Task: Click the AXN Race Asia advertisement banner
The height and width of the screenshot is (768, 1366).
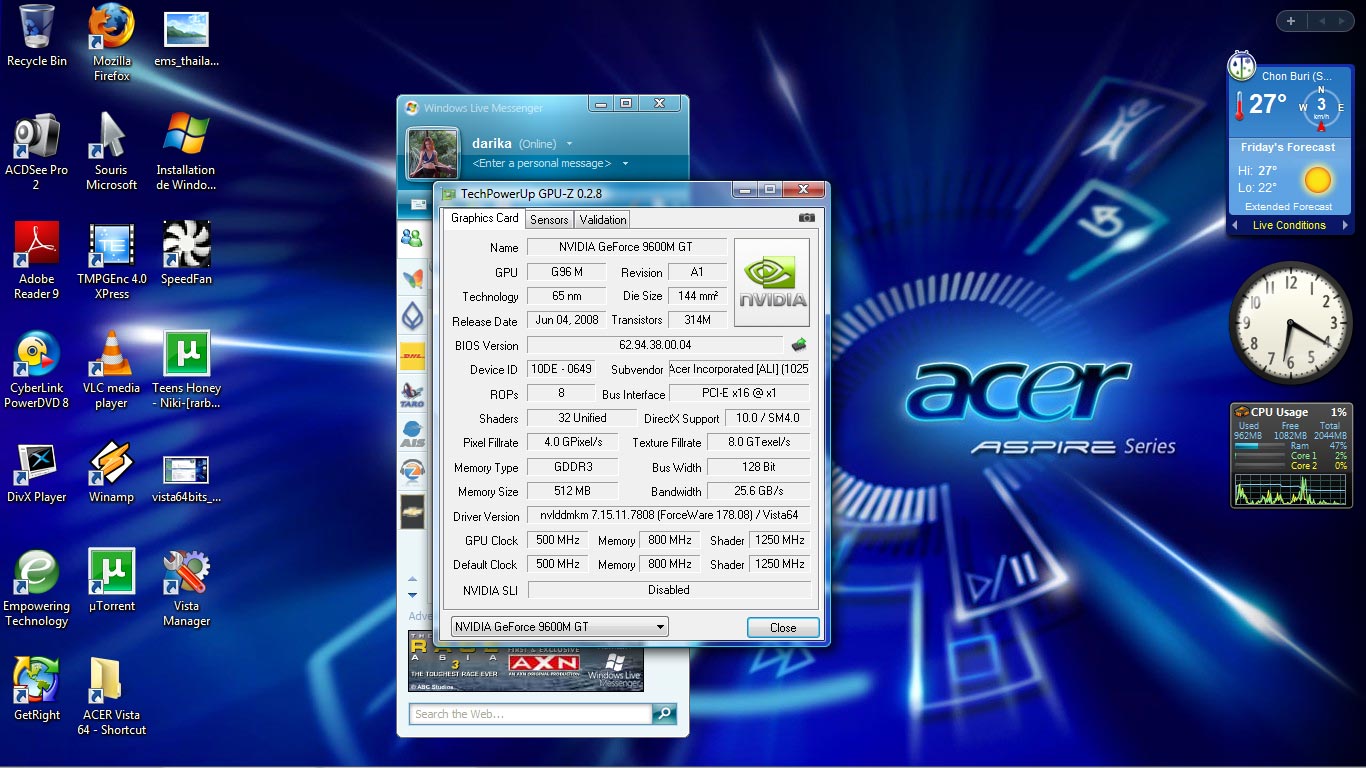Action: [526, 661]
